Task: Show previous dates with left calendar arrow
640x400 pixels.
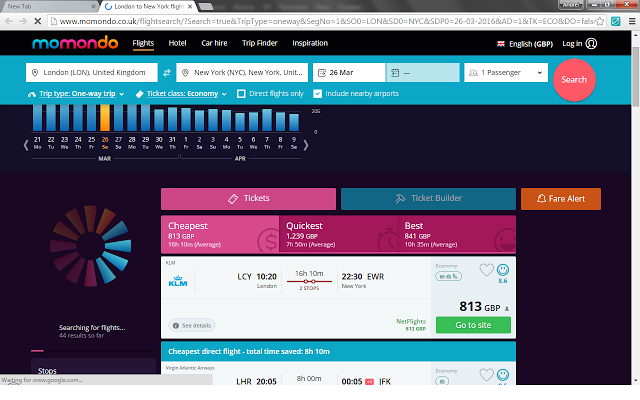Action: coord(26,144)
